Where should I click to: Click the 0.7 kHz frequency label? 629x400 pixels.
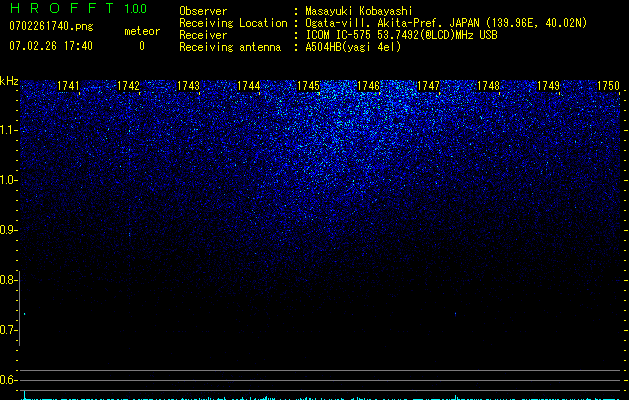pyautogui.click(x=8, y=330)
